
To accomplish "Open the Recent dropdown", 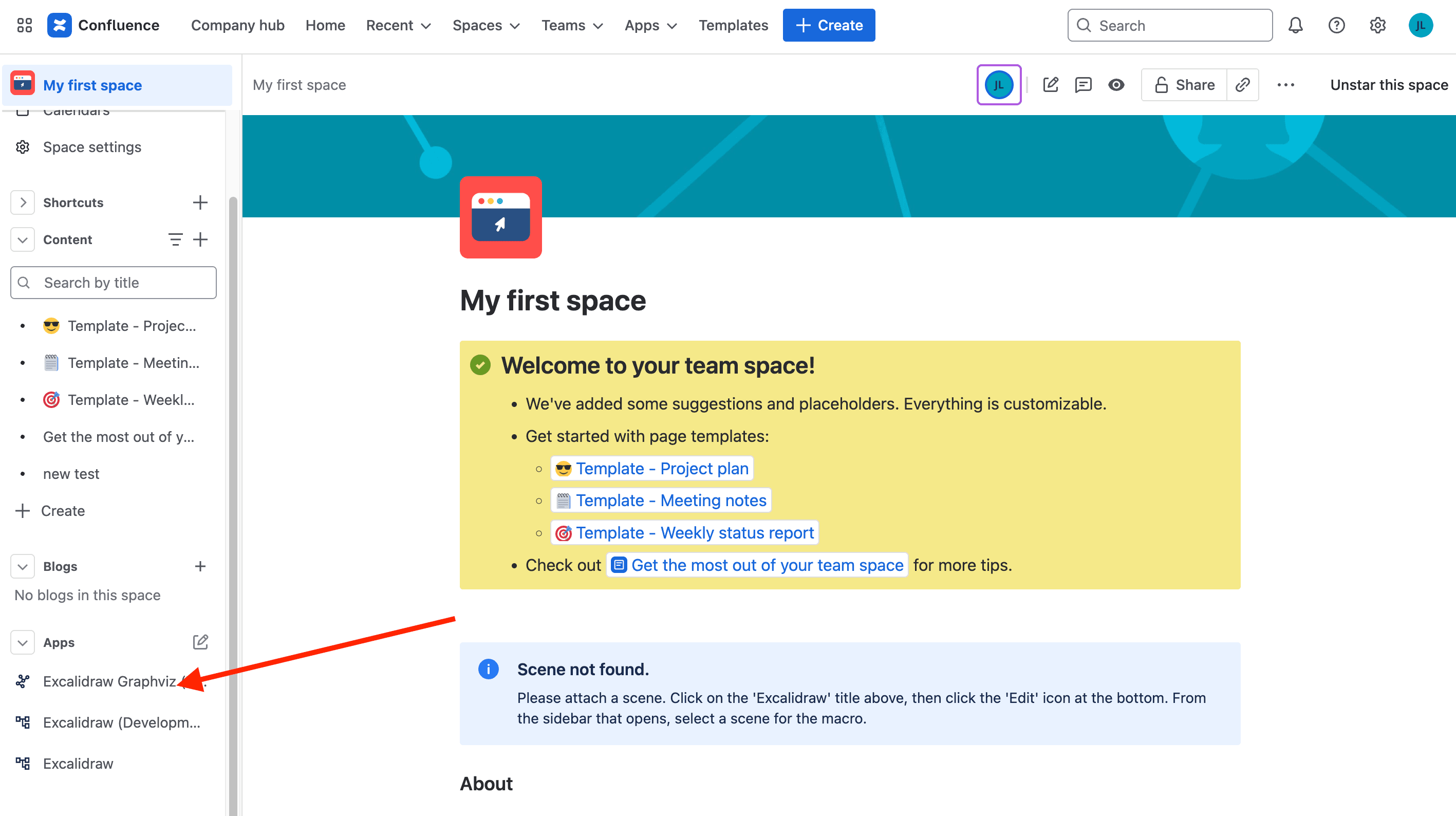I will (x=399, y=26).
